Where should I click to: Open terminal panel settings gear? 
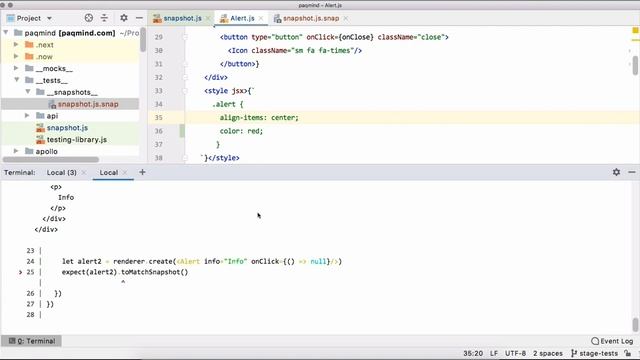(x=616, y=172)
